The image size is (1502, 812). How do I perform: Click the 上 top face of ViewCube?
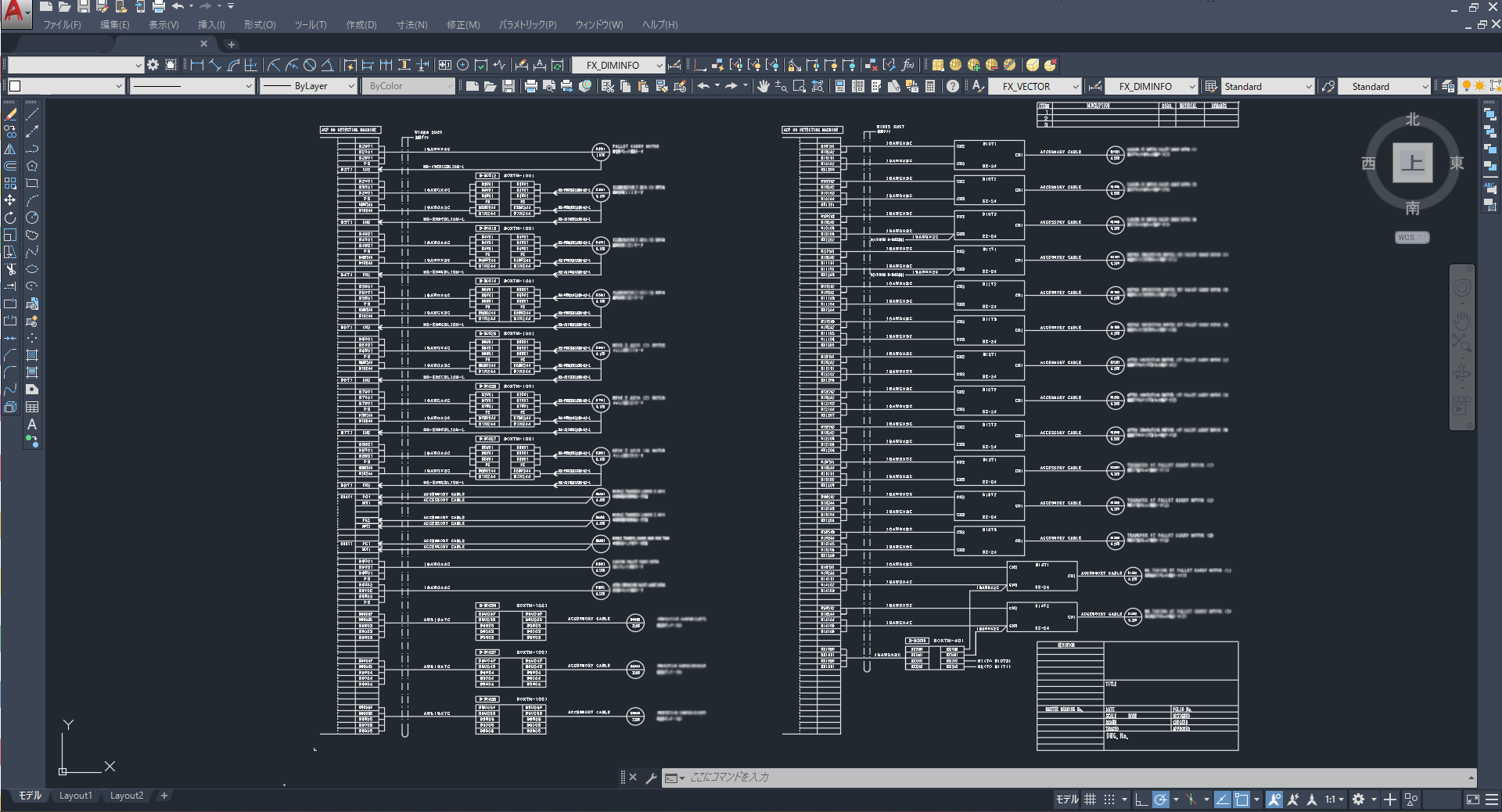(x=1412, y=163)
